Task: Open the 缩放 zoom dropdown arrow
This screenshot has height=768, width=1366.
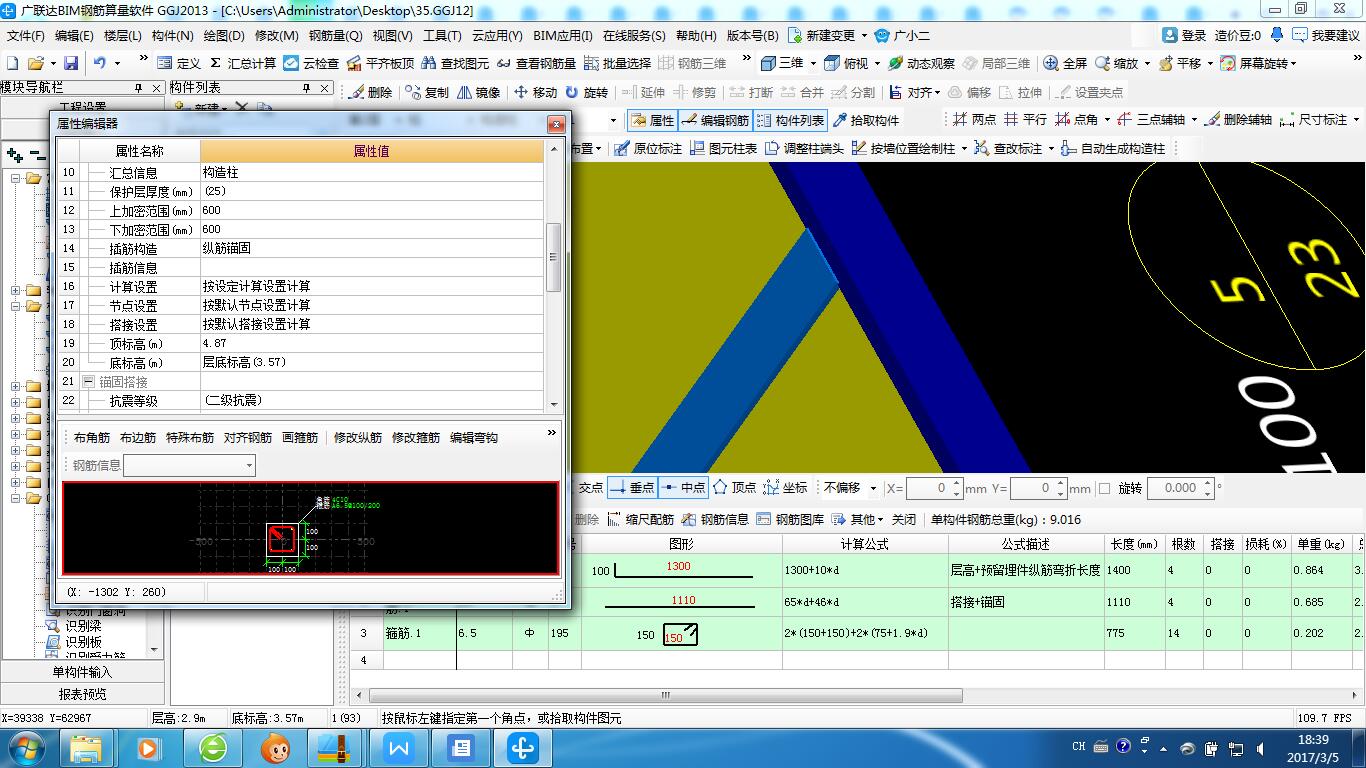Action: coord(1147,63)
